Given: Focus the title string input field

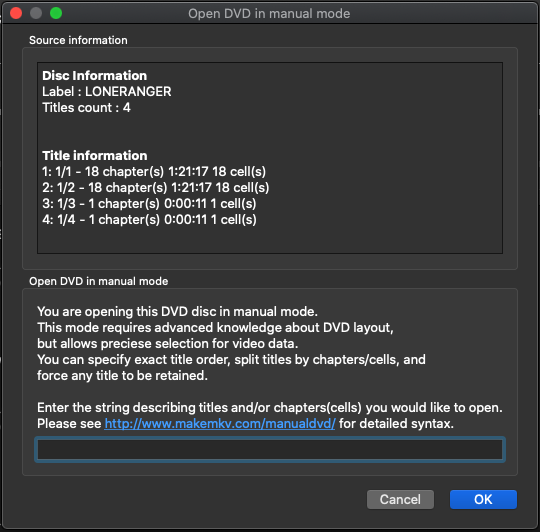Looking at the screenshot, I should pyautogui.click(x=270, y=449).
